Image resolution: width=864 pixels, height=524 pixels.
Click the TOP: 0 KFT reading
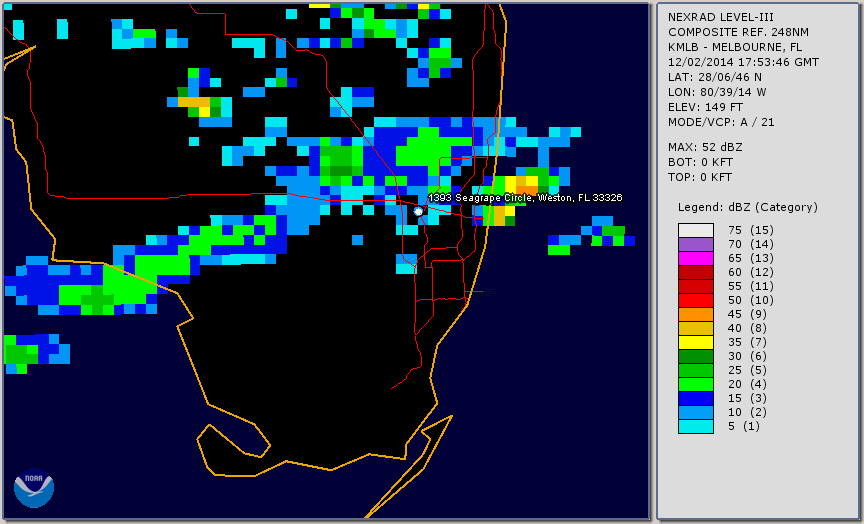(x=700, y=177)
